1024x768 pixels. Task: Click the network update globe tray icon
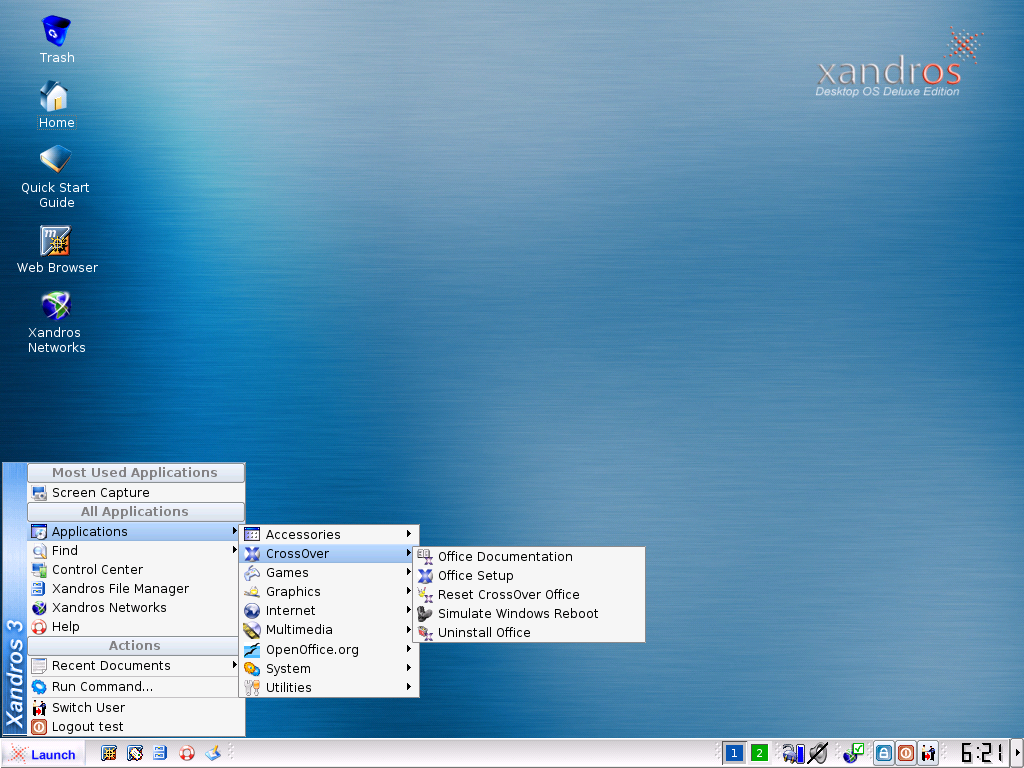(853, 754)
